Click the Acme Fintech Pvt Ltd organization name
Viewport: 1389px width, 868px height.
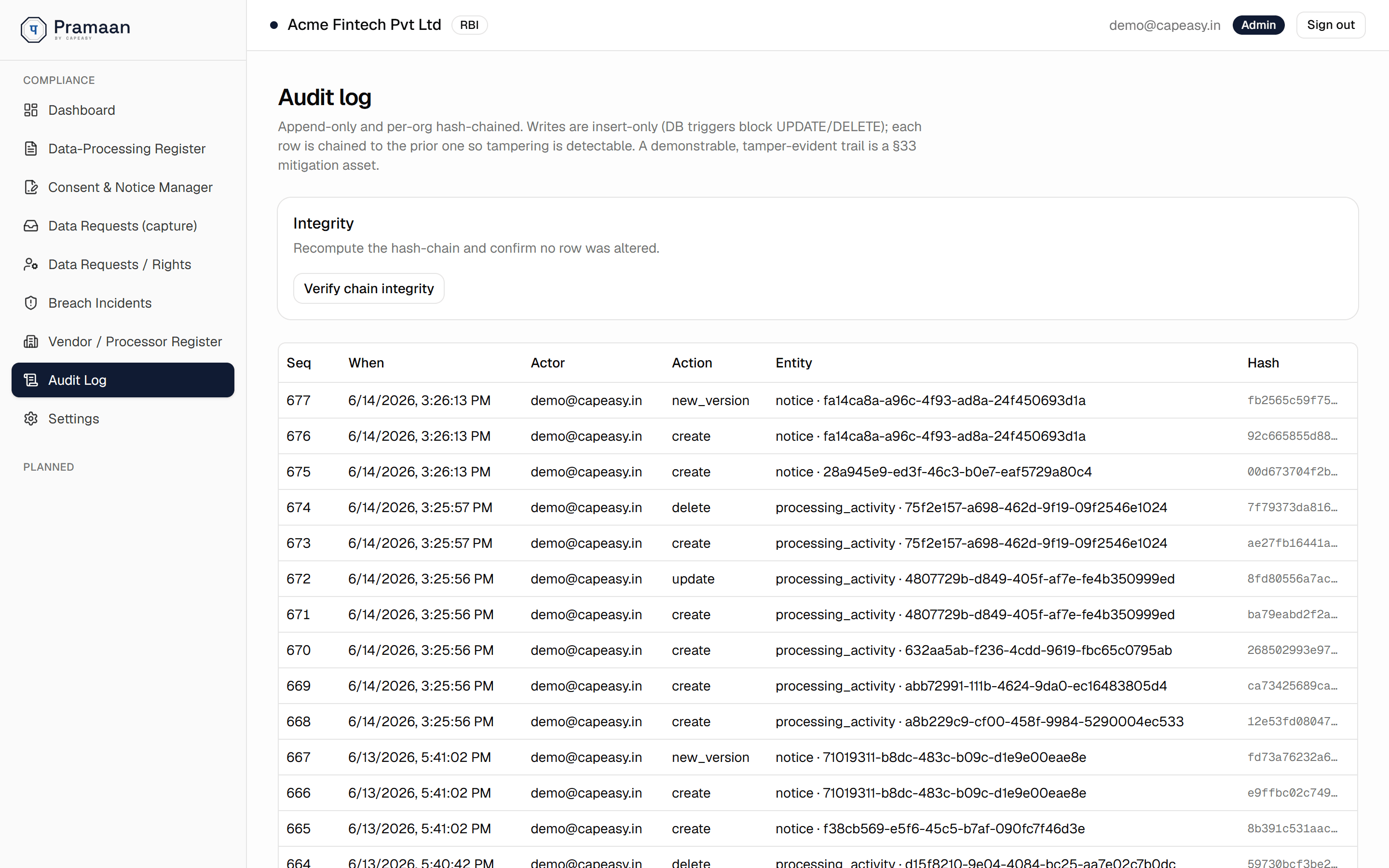[364, 25]
